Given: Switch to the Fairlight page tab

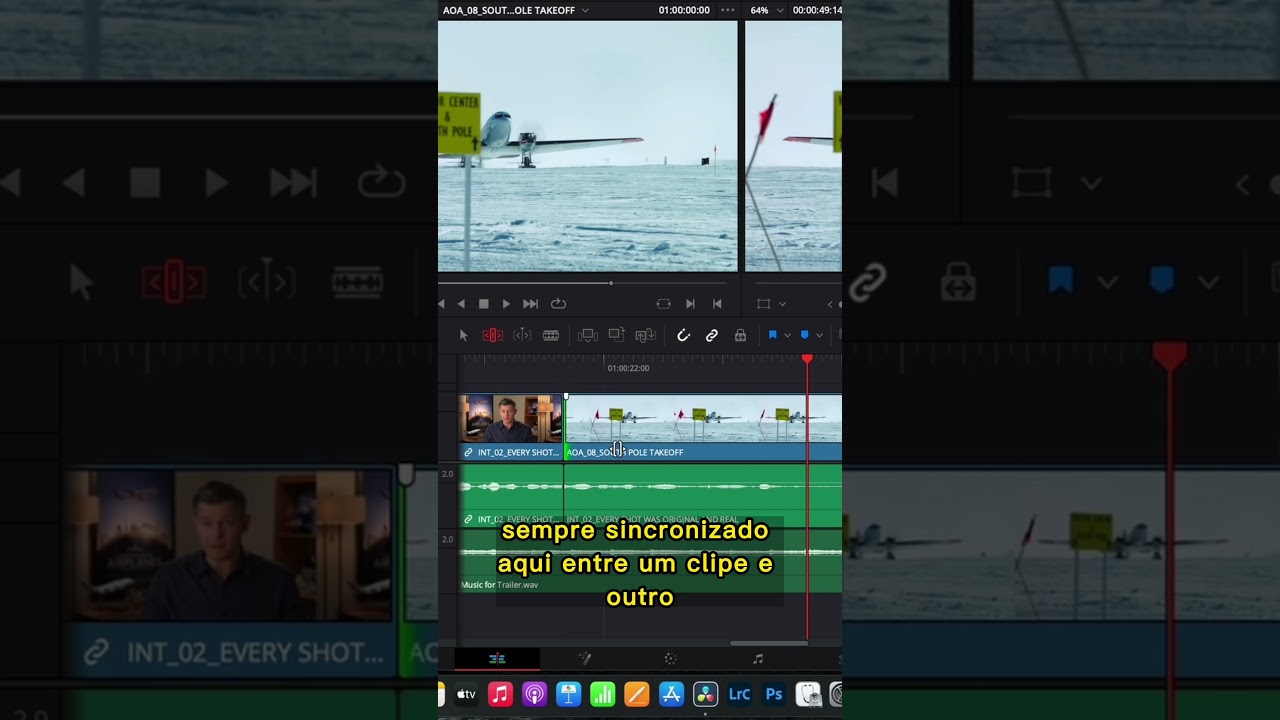Looking at the screenshot, I should click(758, 659).
